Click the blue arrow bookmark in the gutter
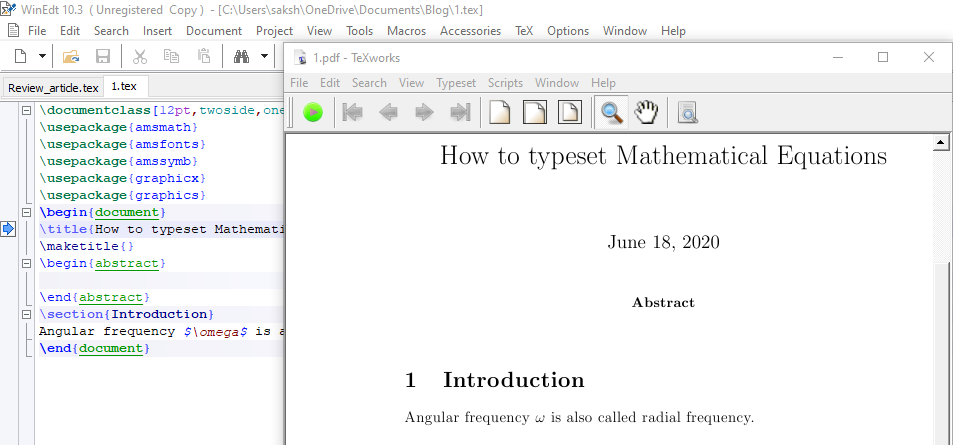This screenshot has width=953, height=445. coord(8,229)
